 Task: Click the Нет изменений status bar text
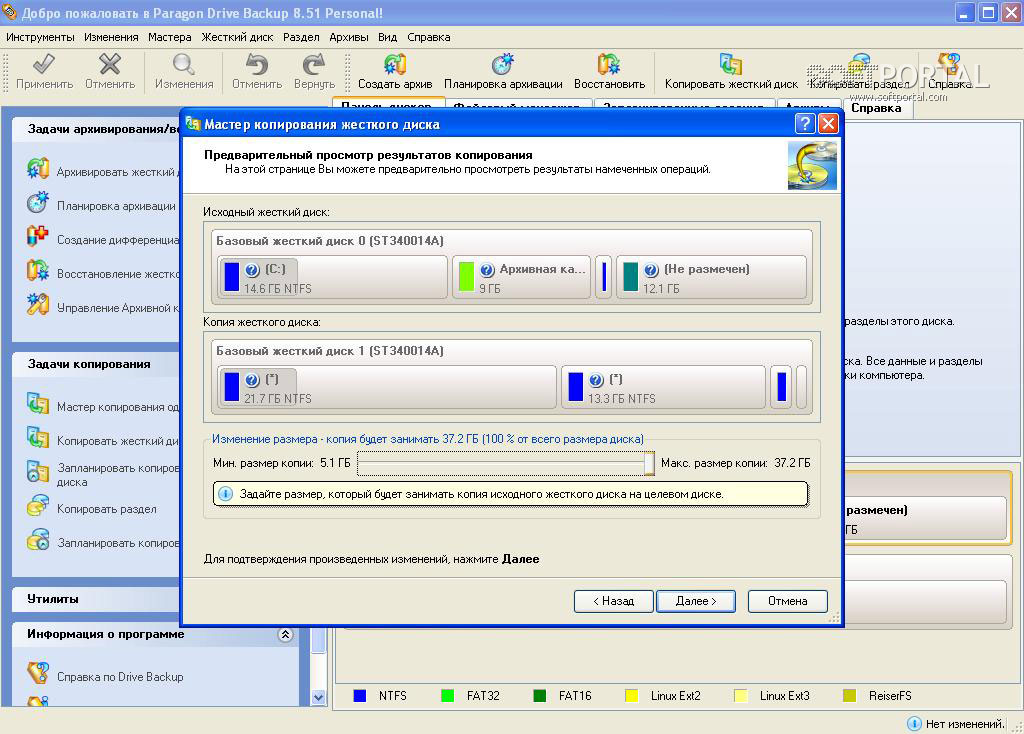coord(965,724)
